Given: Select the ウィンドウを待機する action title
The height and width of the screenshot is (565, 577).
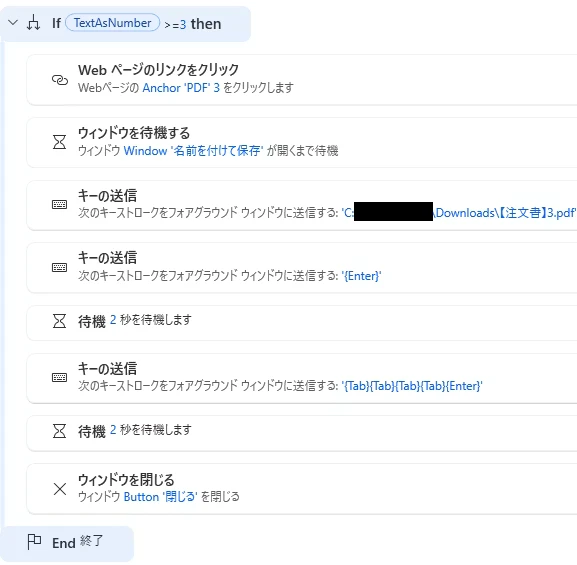Looking at the screenshot, I should 134,133.
